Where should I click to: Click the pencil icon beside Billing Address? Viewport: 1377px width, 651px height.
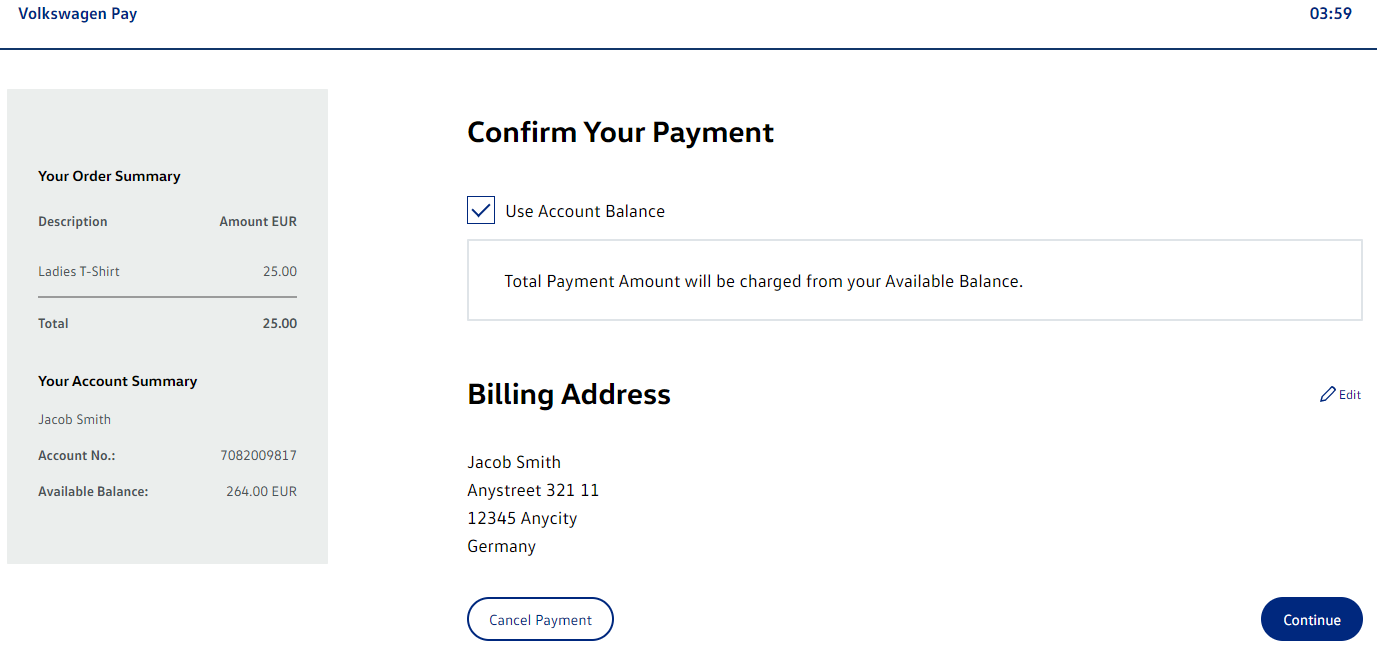pyautogui.click(x=1327, y=395)
